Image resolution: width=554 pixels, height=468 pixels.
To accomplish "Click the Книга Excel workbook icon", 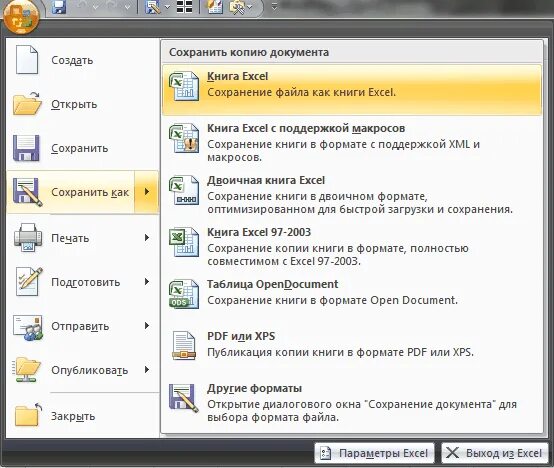I will pos(184,86).
